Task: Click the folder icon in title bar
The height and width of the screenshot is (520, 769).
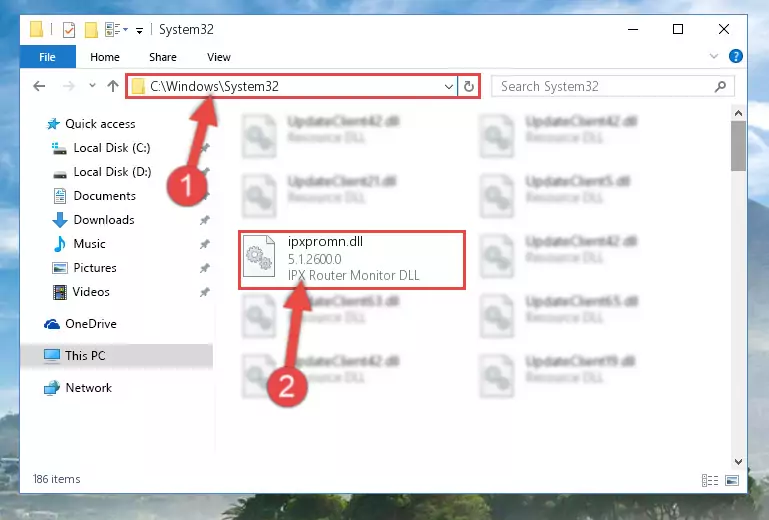Action: (x=36, y=29)
